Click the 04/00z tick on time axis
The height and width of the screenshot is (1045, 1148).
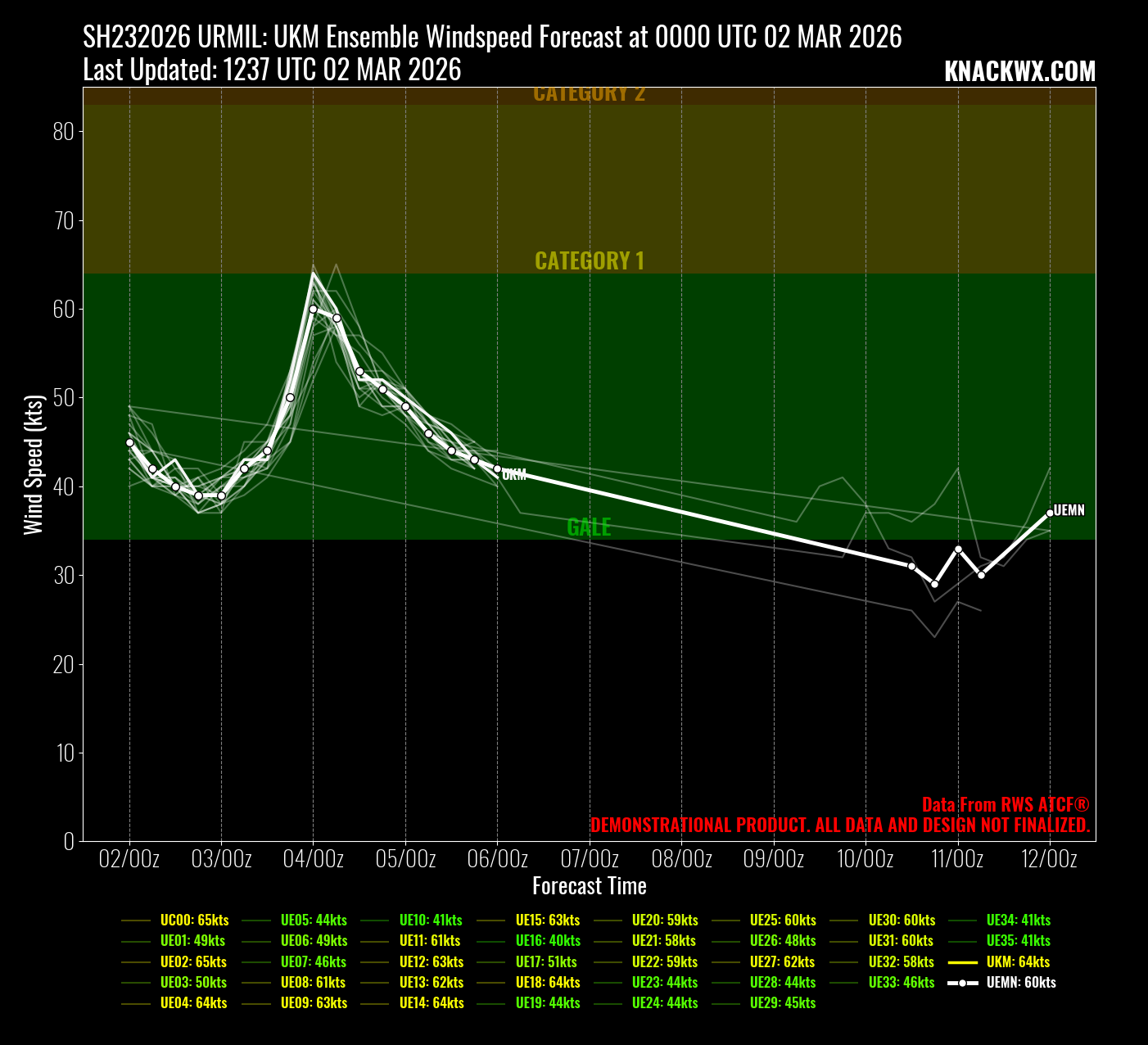click(313, 859)
